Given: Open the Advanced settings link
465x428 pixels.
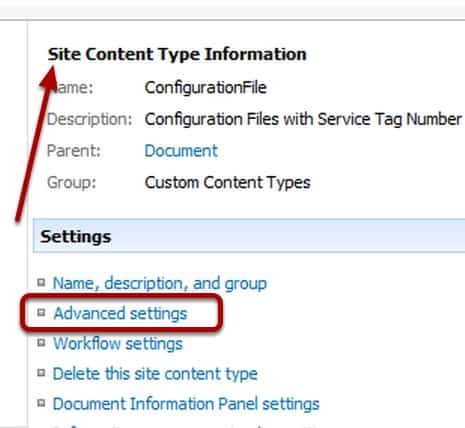Looking at the screenshot, I should (120, 314).
